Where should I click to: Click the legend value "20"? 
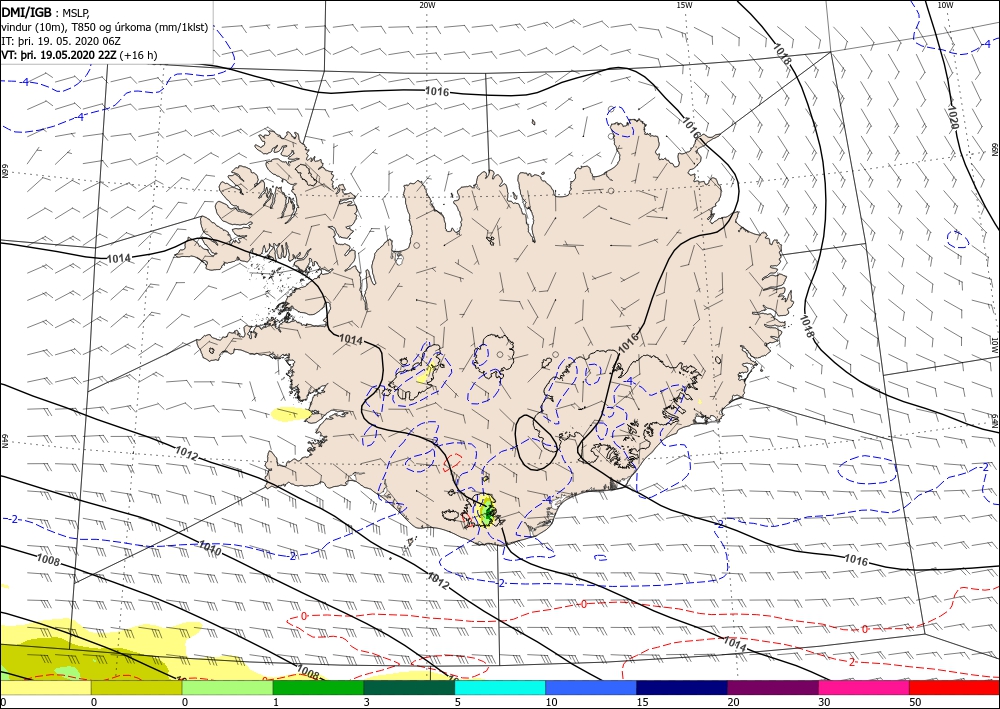733,702
